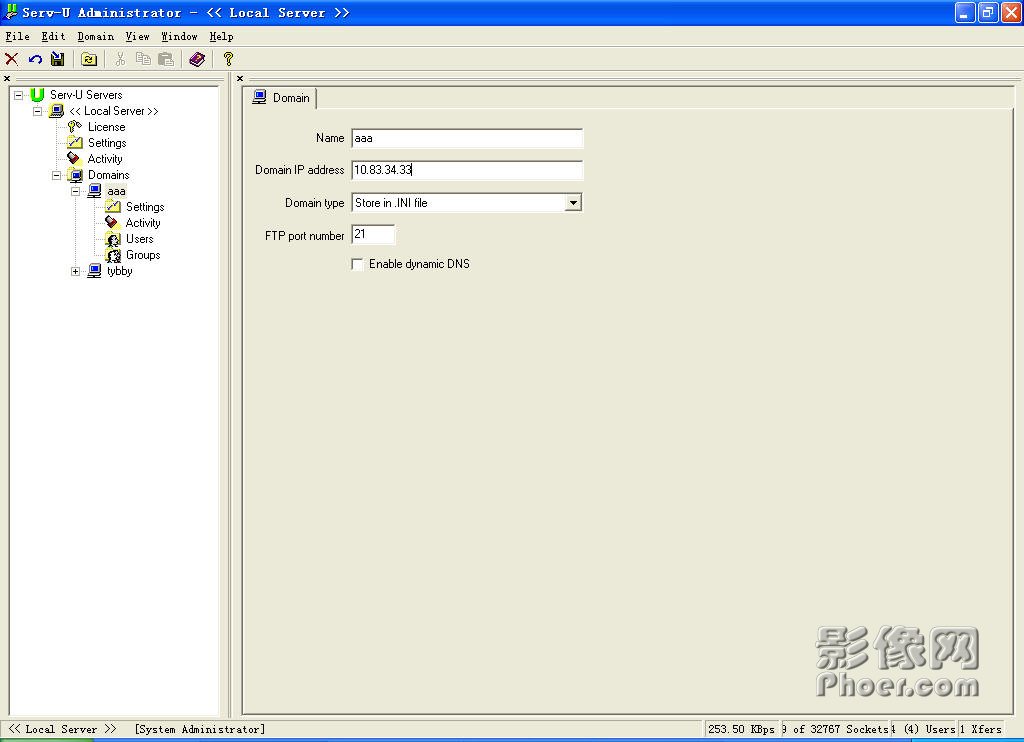
Task: Close the right Domain pane
Action: [240, 78]
